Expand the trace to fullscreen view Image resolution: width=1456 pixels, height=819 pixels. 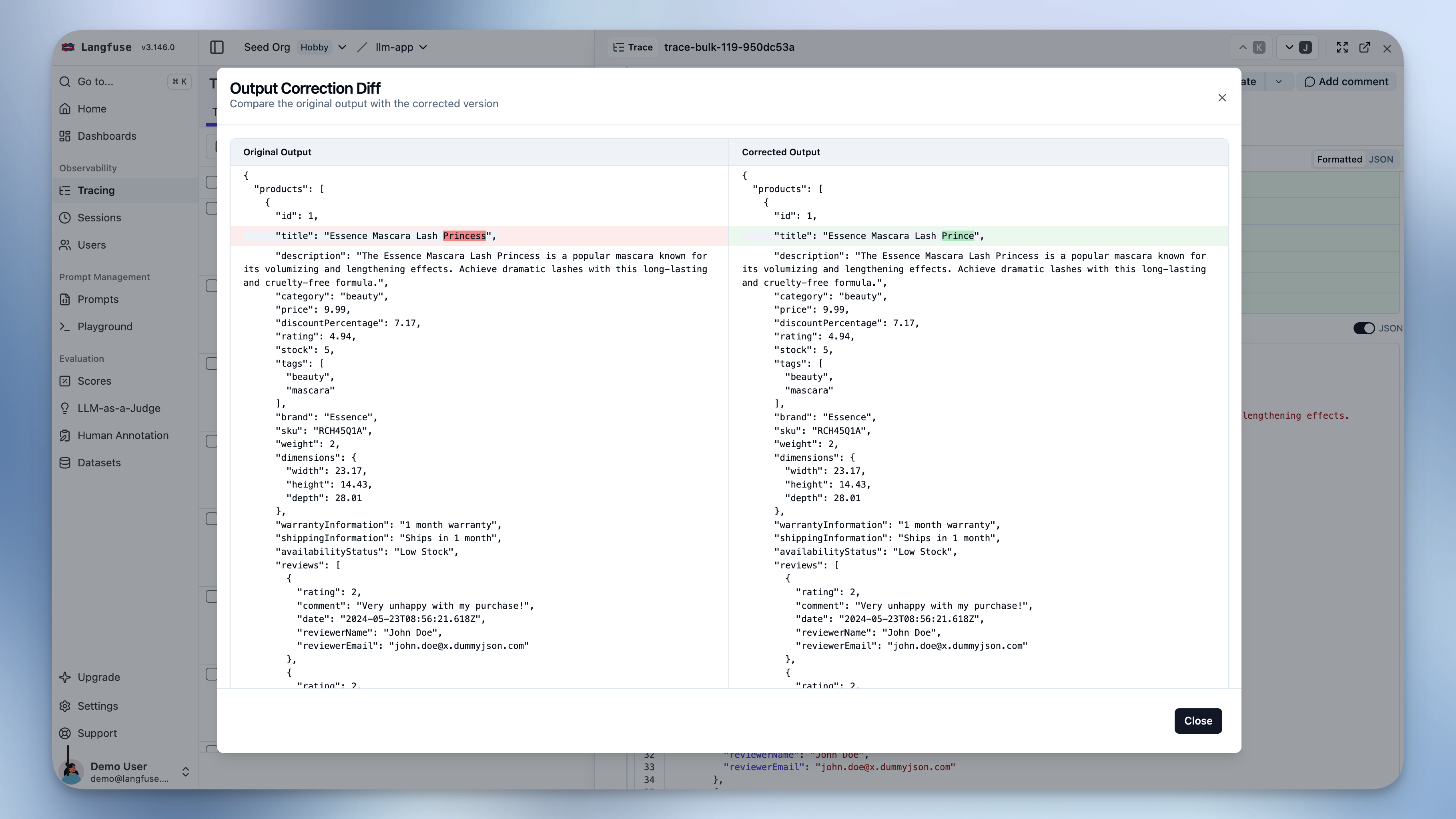(x=1342, y=48)
